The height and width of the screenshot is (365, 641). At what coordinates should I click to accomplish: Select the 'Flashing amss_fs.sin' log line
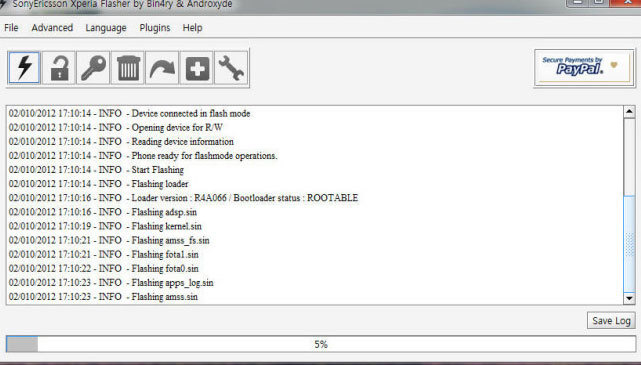pyautogui.click(x=109, y=240)
